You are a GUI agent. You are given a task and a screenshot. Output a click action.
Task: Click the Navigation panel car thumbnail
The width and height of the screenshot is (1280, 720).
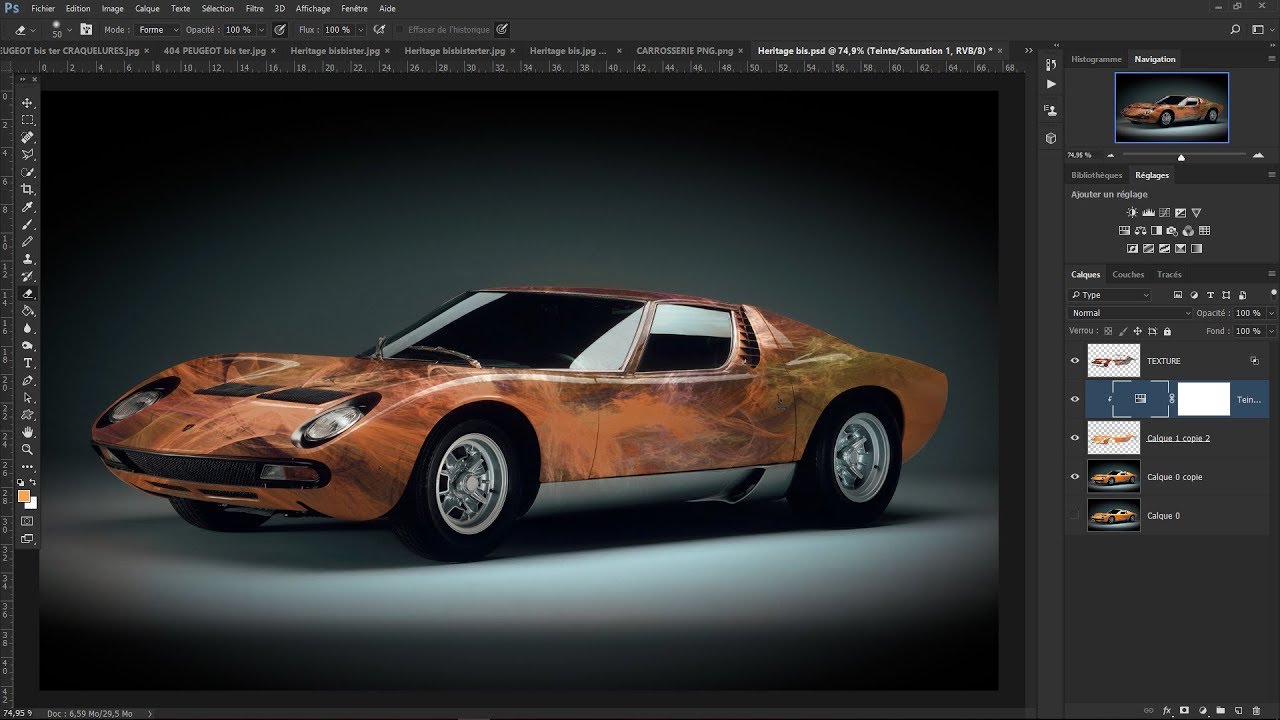pyautogui.click(x=1172, y=107)
